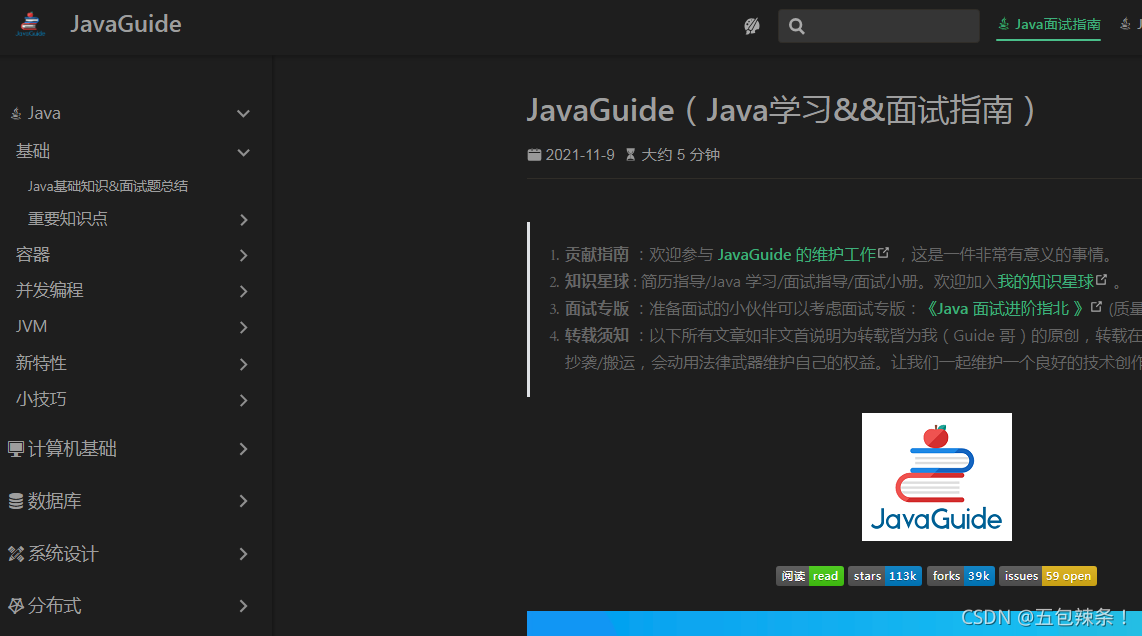Click the 转载须知 bold text
Screen dimensions: 1142x636
[596, 335]
